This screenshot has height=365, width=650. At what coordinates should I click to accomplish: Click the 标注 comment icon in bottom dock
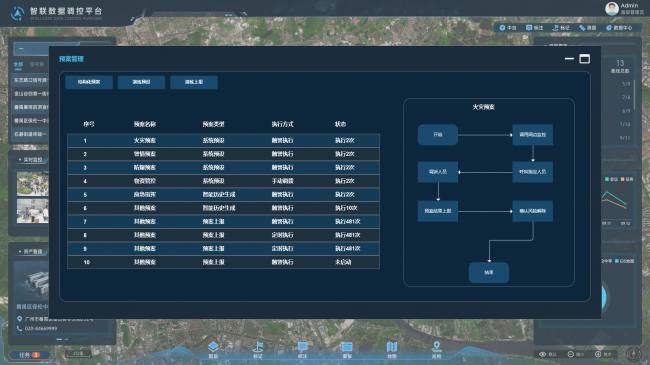pos(303,347)
